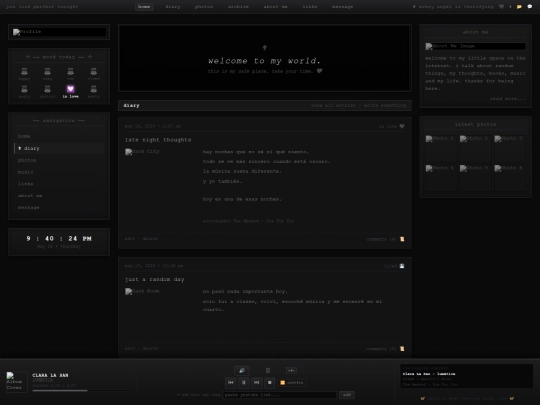Open Photo 6 thumbnail

click(x=510, y=178)
